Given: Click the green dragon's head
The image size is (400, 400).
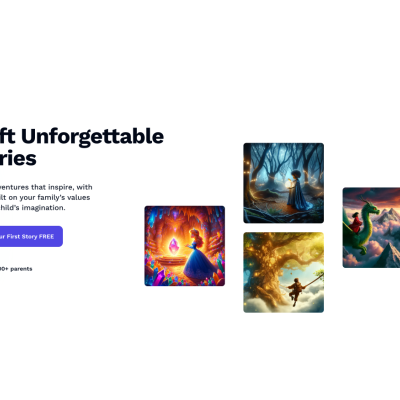Looking at the screenshot, I should point(371,207).
